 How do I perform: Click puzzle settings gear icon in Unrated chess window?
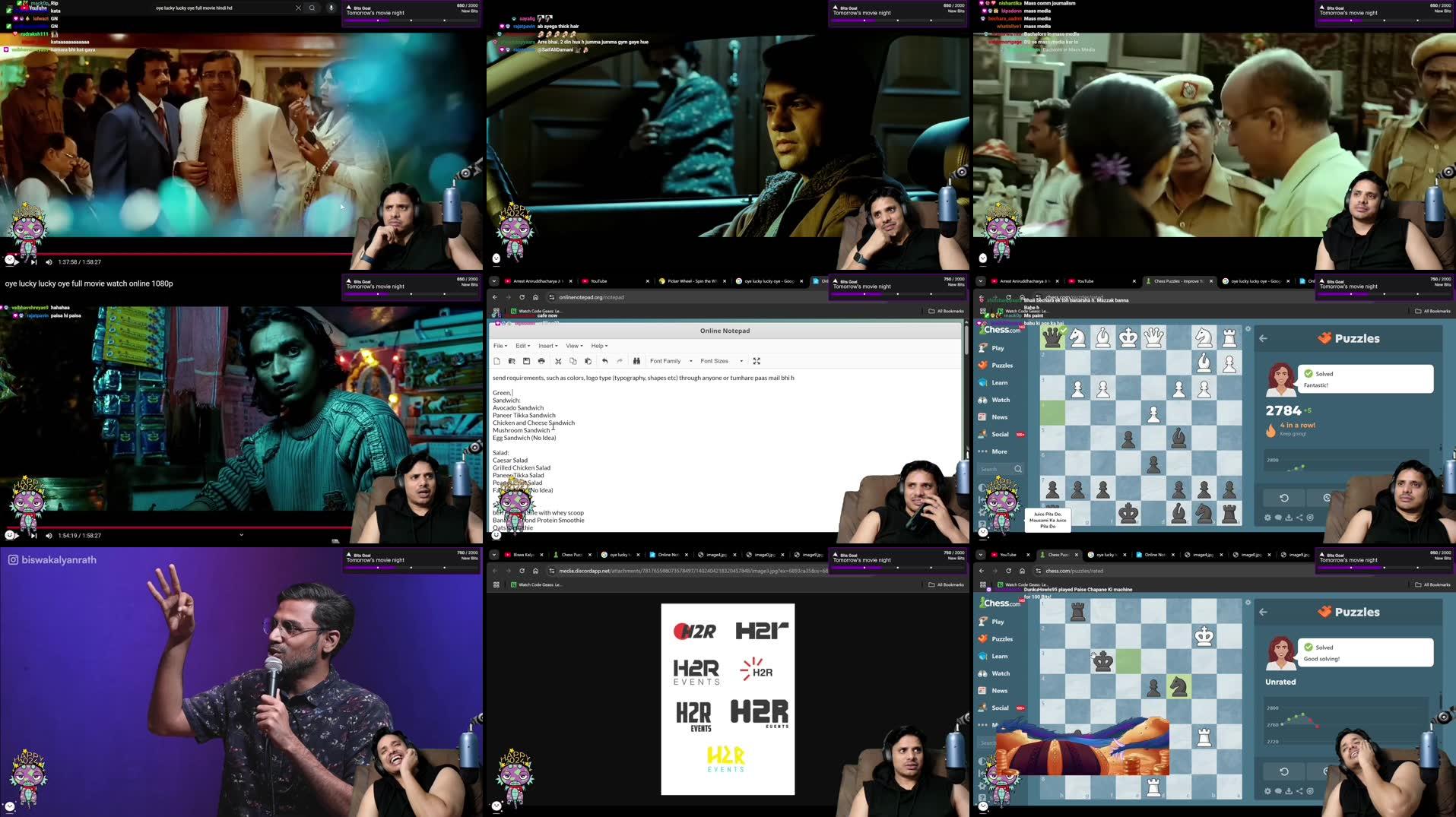1267,791
